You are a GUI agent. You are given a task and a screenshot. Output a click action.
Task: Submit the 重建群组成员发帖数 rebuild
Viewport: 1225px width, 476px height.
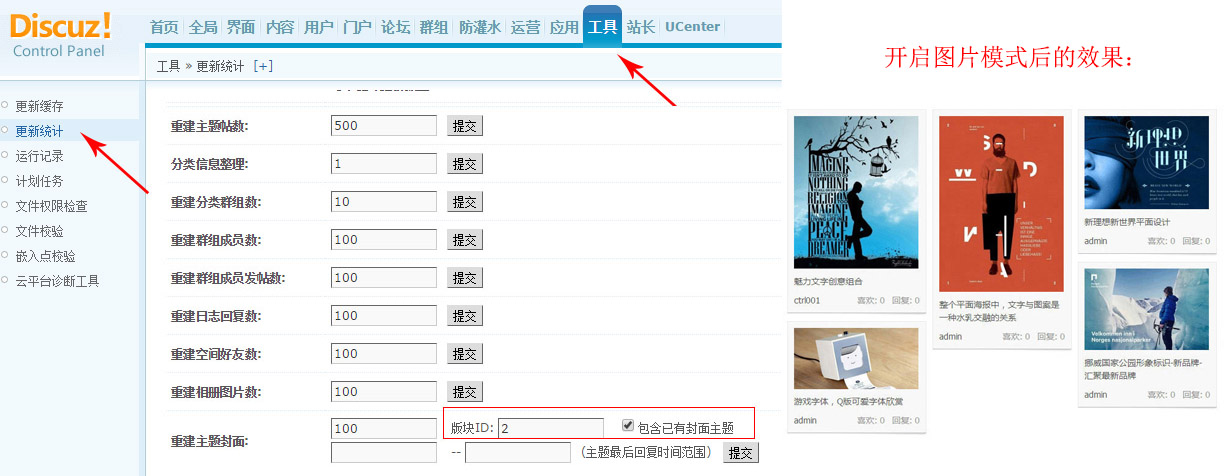click(x=465, y=277)
